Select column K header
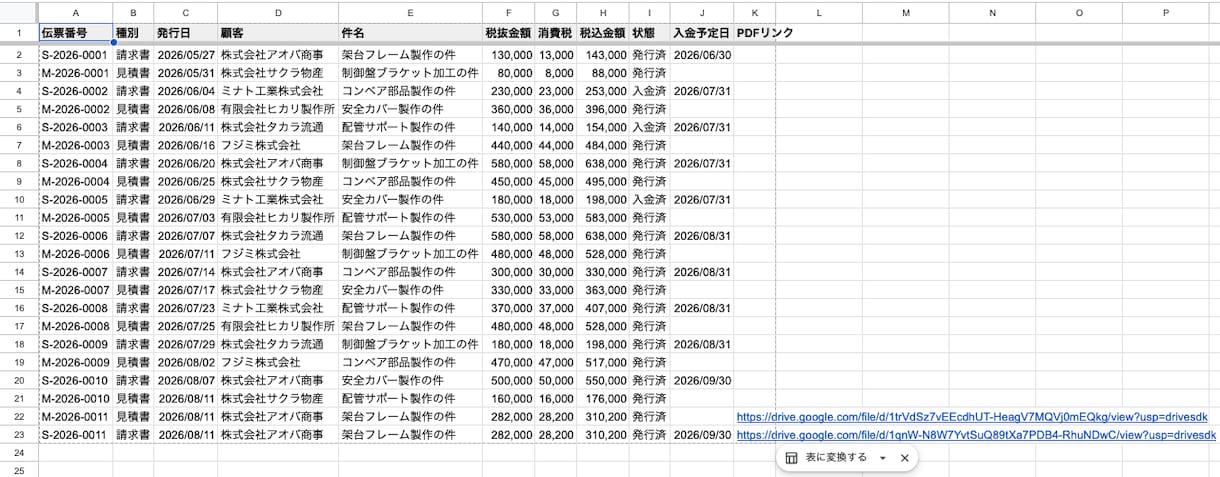Viewport: 1220px width, 477px height. [x=754, y=12]
